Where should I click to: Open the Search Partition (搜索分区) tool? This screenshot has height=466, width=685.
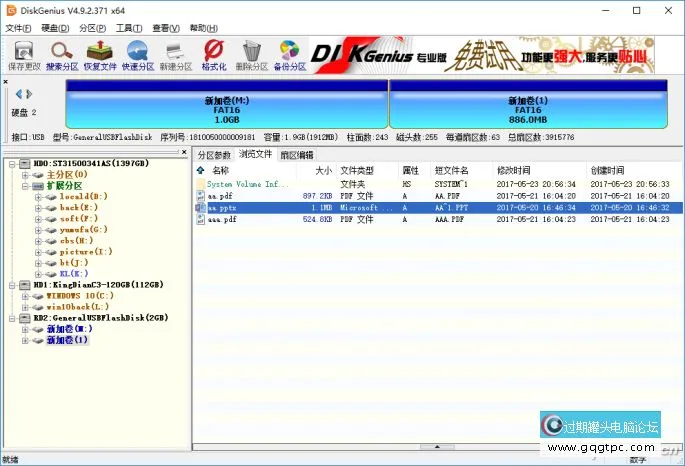click(62, 55)
